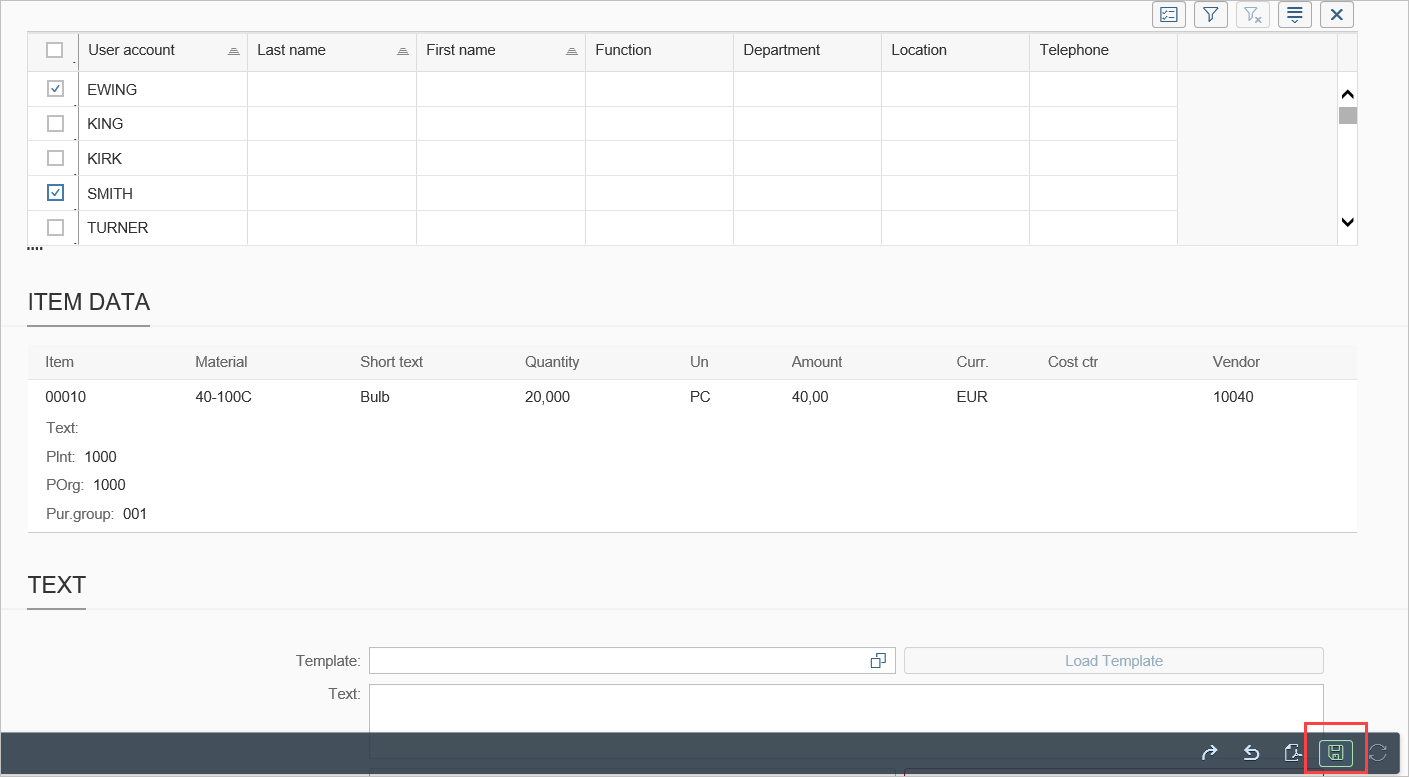The width and height of the screenshot is (1409, 777).
Task: Click the undo arrow in bottom toolbar
Action: click(x=1250, y=753)
